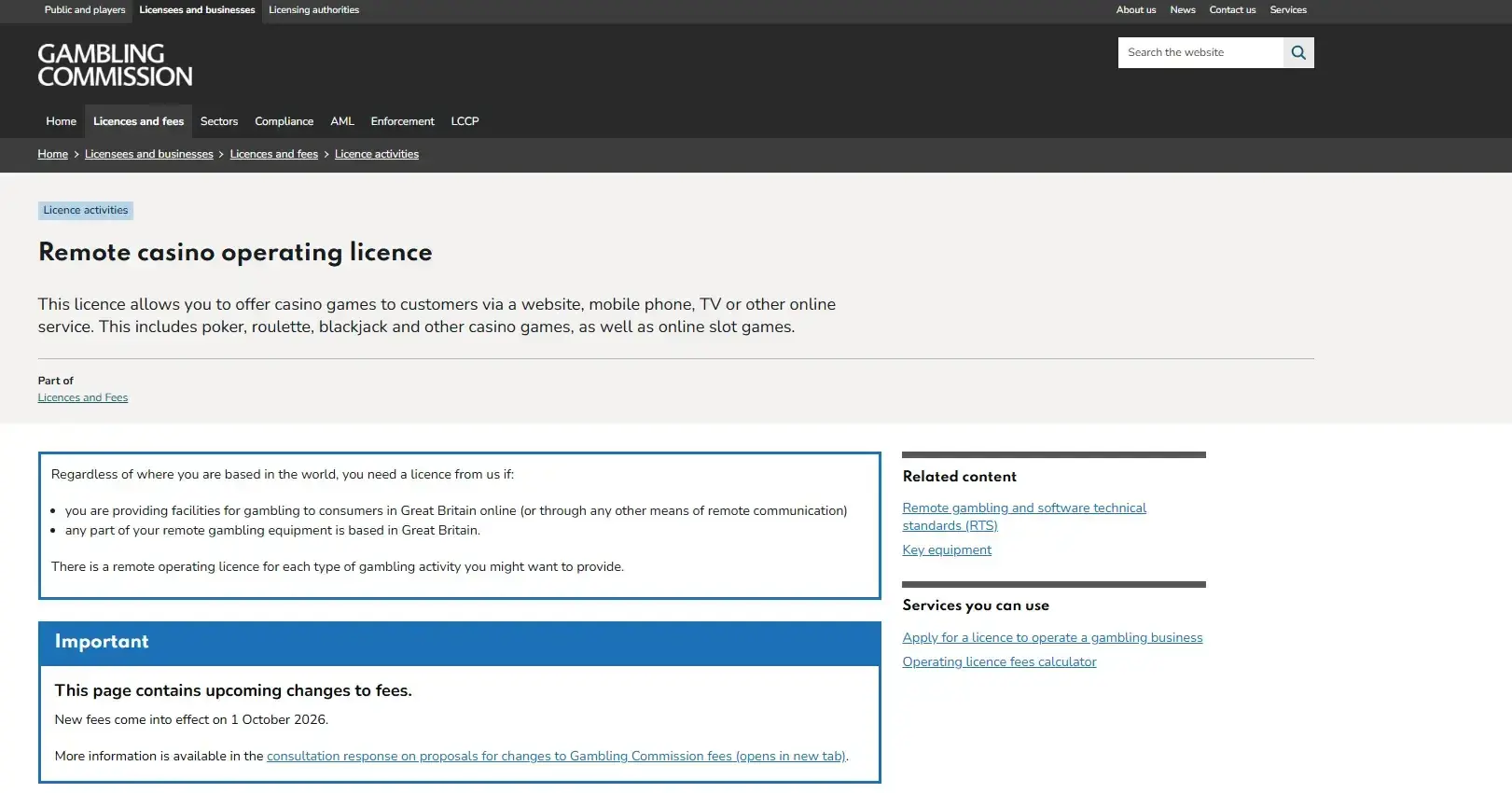Click Licence activities breadcrumb link
This screenshot has width=1512, height=793.
pyautogui.click(x=377, y=155)
